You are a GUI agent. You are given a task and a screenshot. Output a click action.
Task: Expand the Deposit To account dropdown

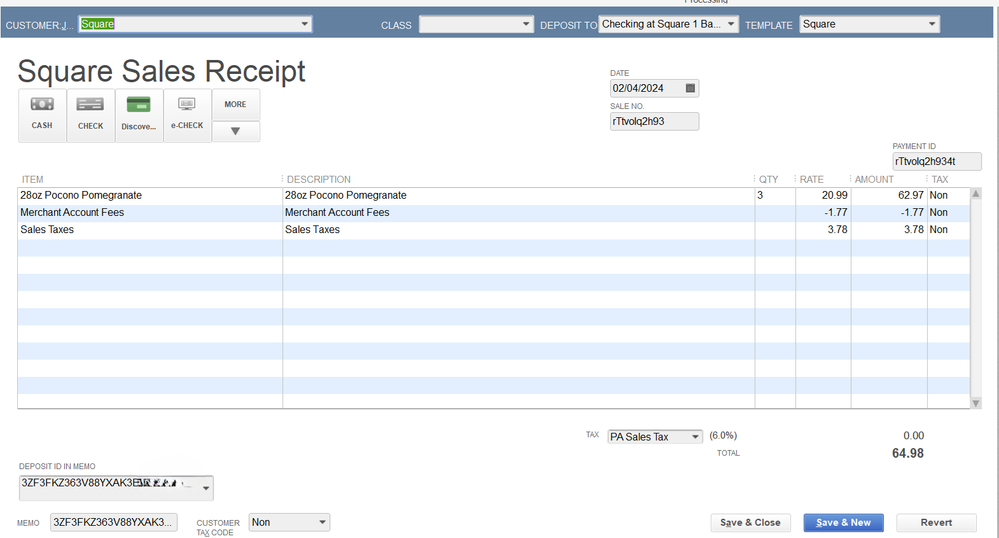731,24
